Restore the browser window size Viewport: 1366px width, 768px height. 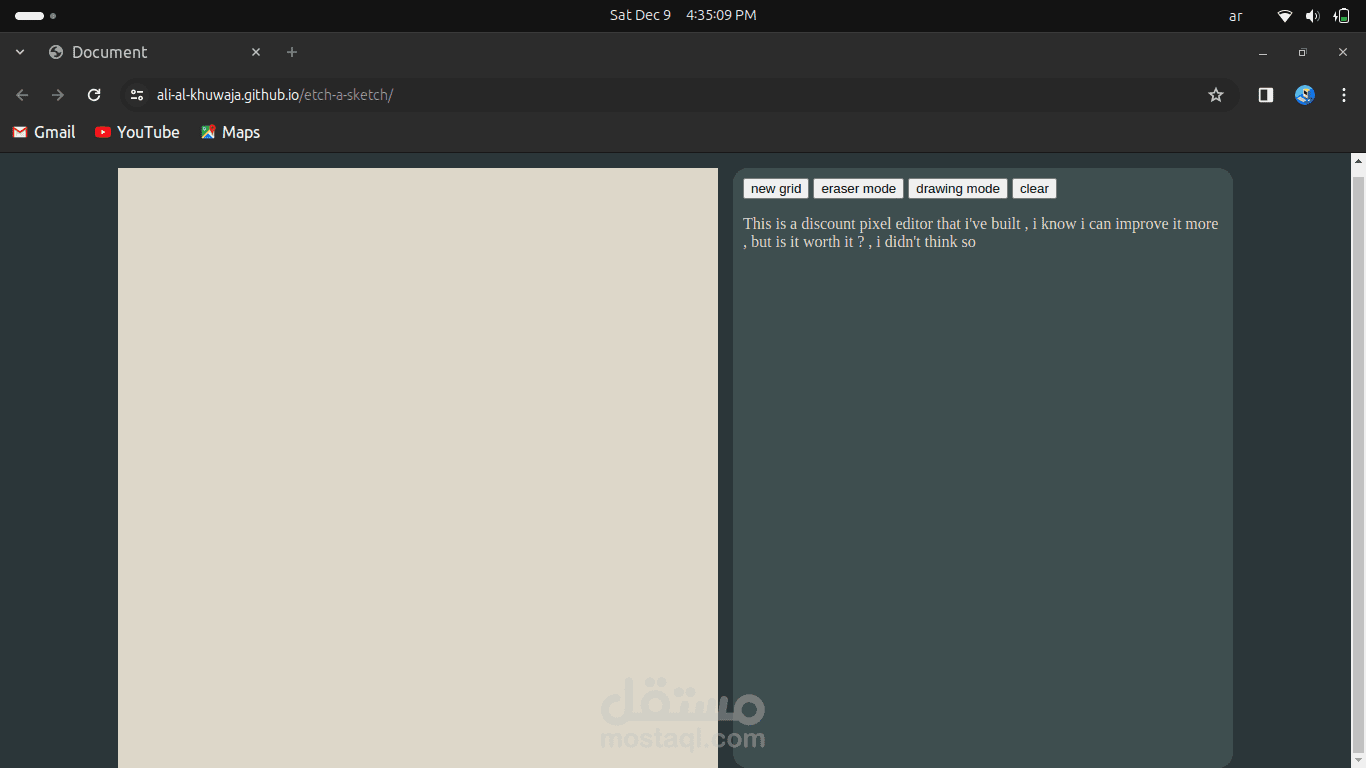[1302, 52]
